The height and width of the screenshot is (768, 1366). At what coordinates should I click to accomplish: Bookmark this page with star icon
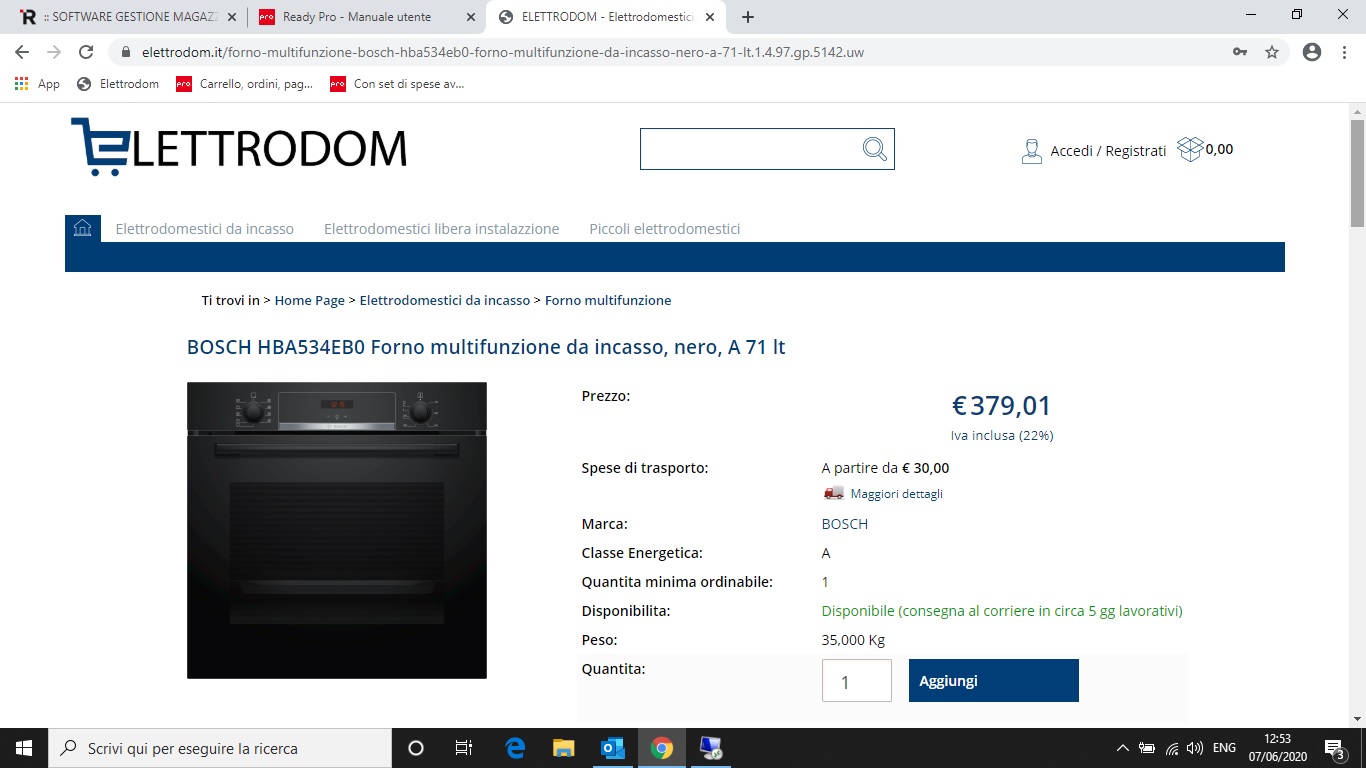coord(1272,52)
